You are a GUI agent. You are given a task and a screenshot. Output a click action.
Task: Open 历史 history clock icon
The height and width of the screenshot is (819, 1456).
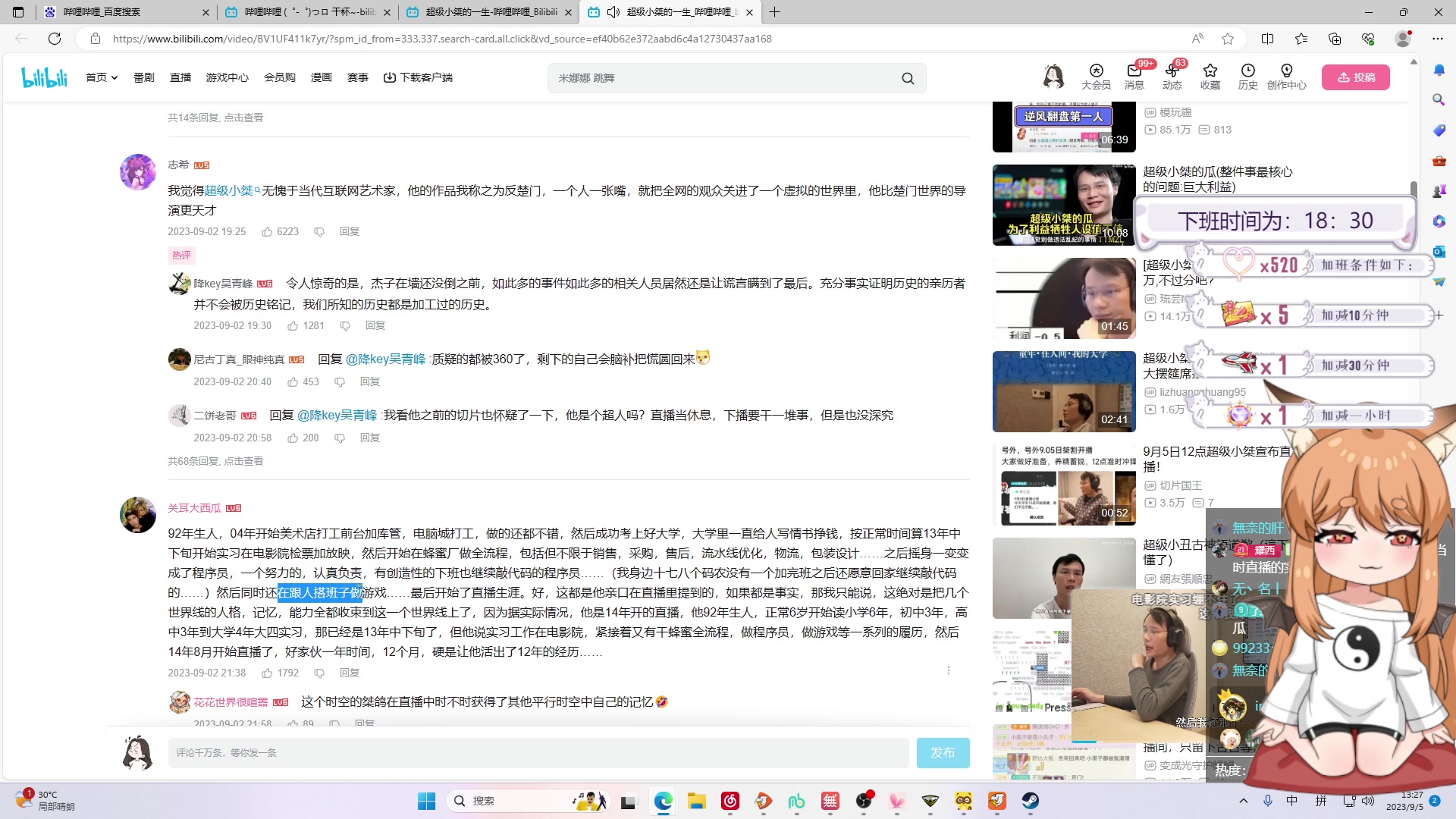1248,77
